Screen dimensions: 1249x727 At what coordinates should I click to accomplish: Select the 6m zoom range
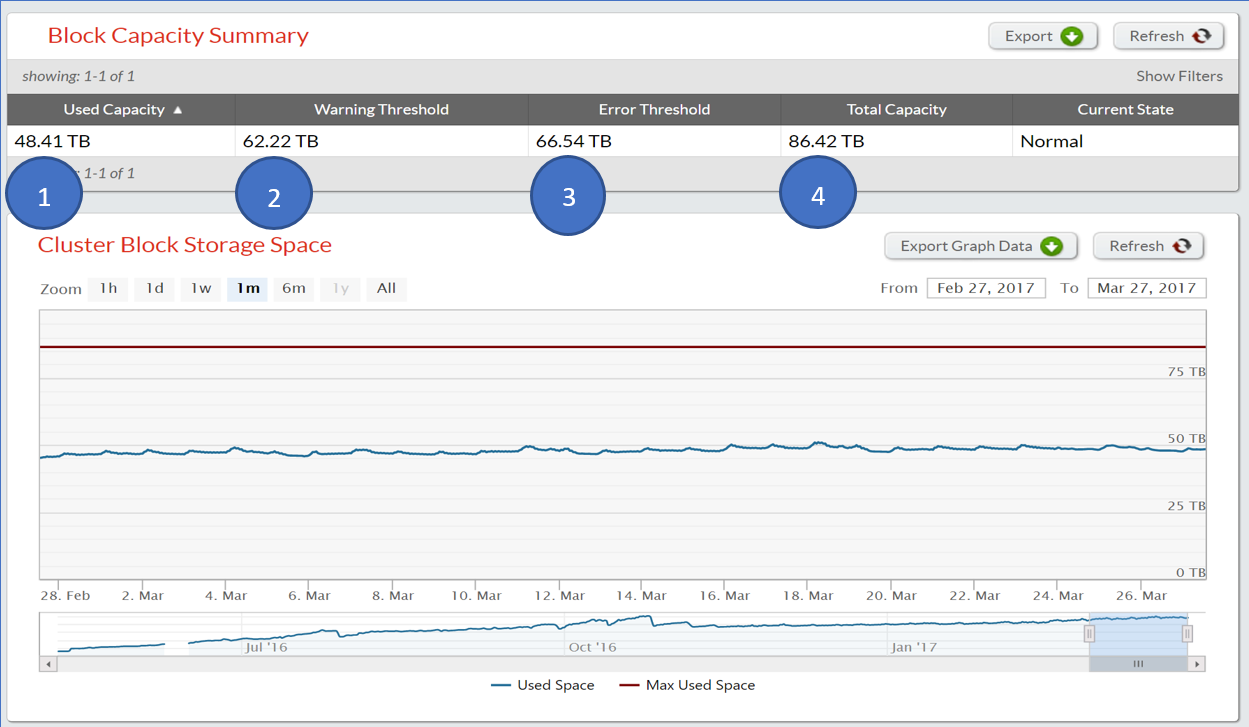293,289
